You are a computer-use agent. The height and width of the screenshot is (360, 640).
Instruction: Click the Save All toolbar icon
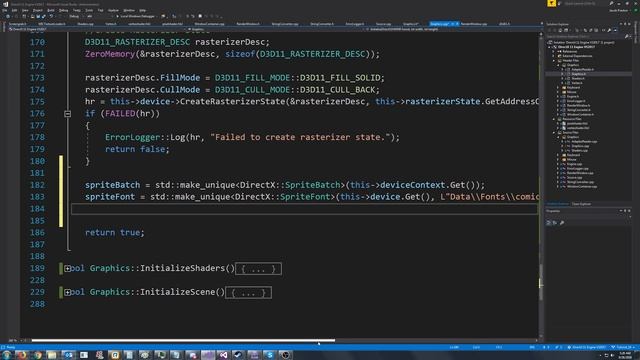(44, 16)
